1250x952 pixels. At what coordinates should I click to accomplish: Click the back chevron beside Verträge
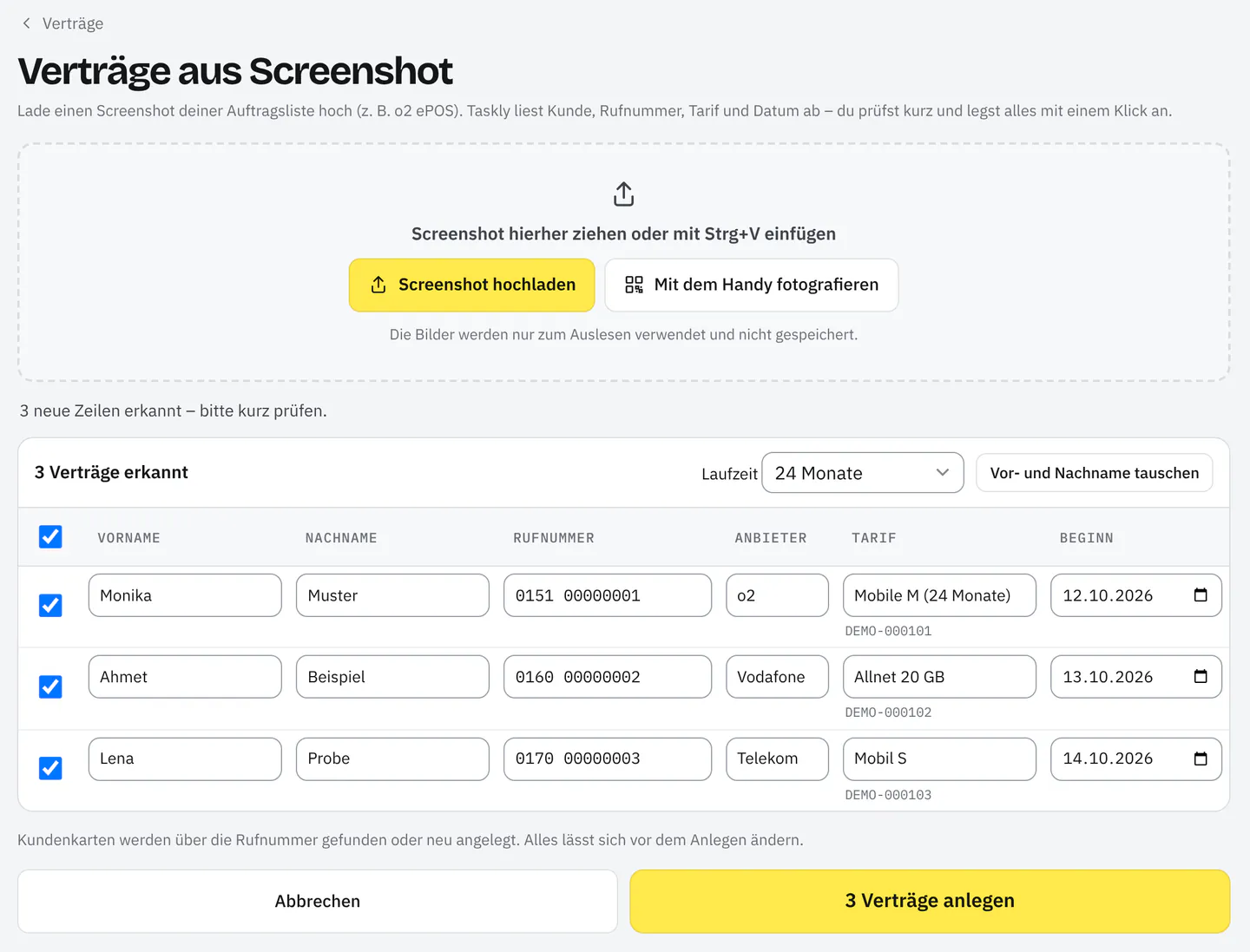pyautogui.click(x=26, y=23)
